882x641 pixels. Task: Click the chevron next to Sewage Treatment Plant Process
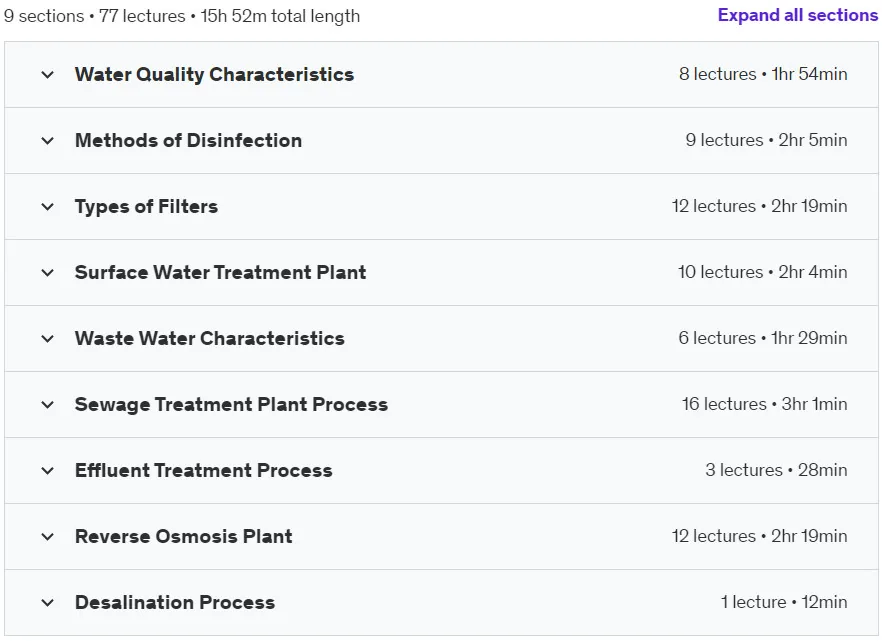[x=48, y=405]
